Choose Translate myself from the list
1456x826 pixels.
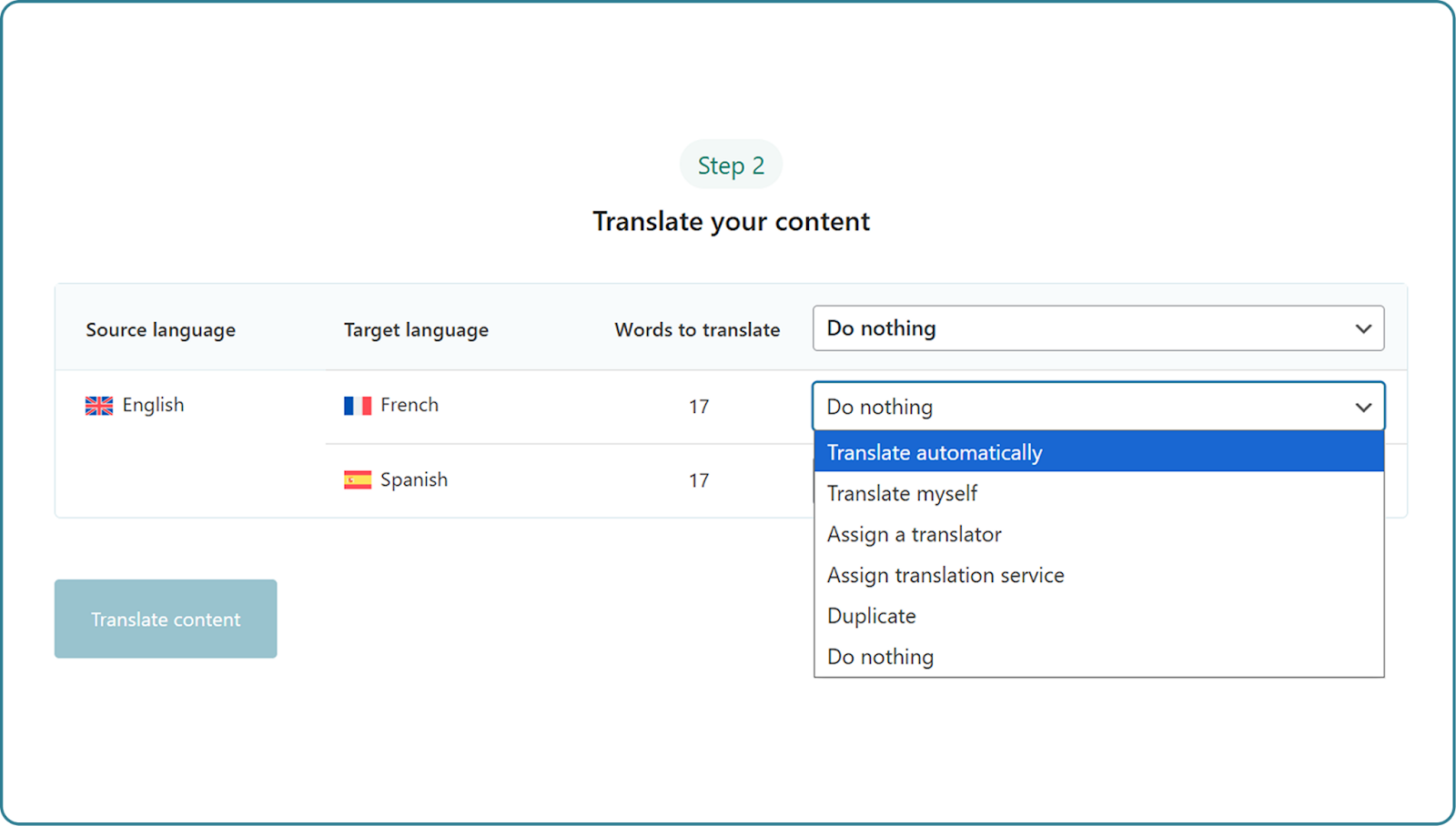[902, 493]
